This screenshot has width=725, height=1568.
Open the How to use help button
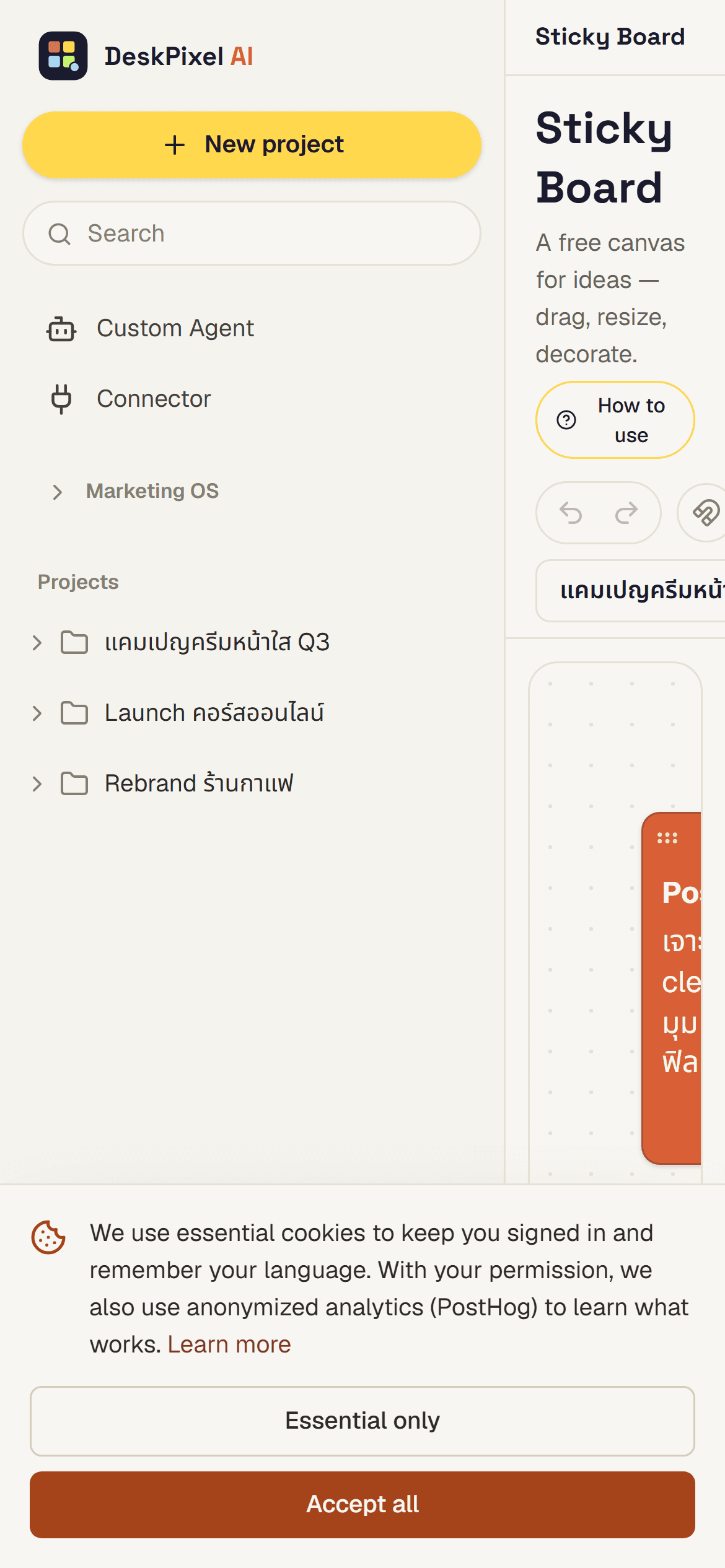tap(615, 420)
